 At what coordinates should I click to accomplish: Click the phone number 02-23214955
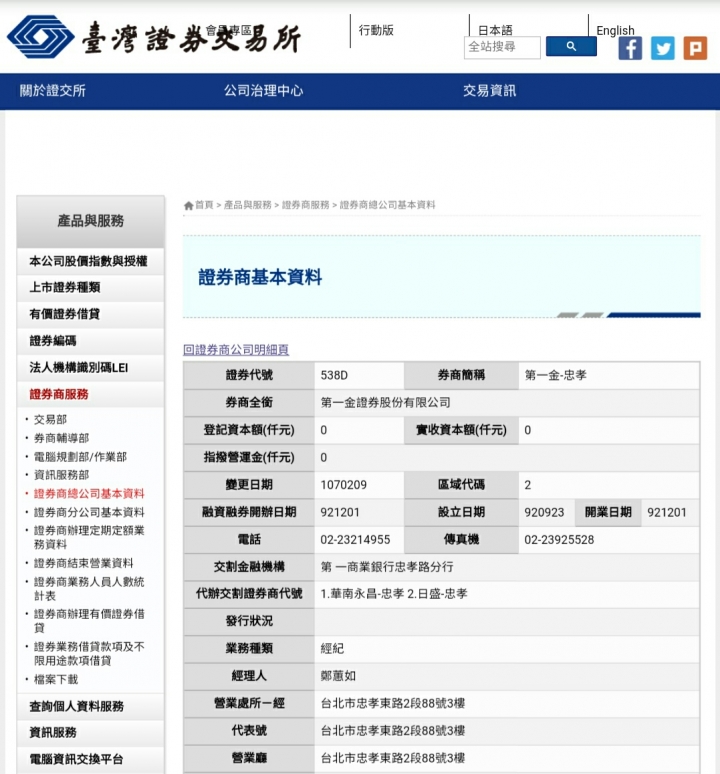pyautogui.click(x=355, y=540)
